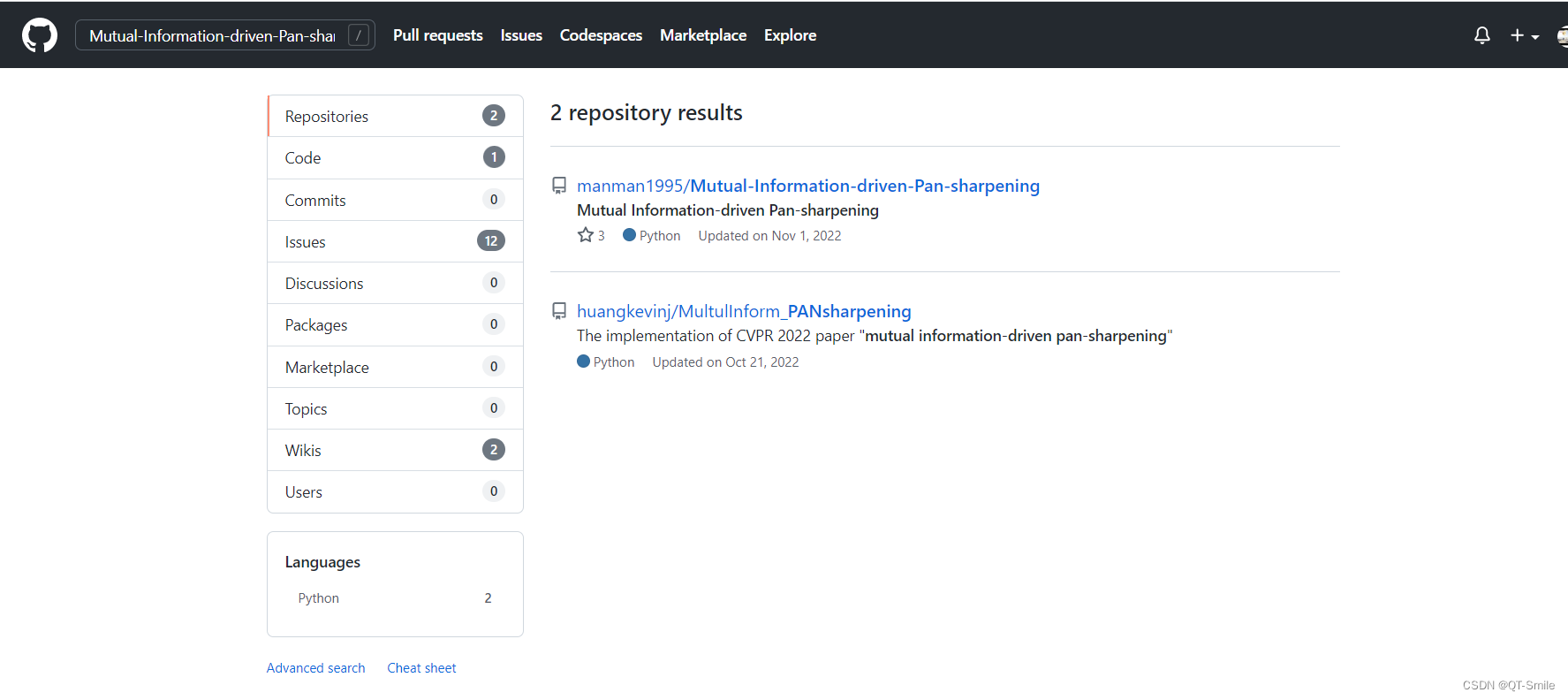Select the Code results filter

tap(395, 157)
